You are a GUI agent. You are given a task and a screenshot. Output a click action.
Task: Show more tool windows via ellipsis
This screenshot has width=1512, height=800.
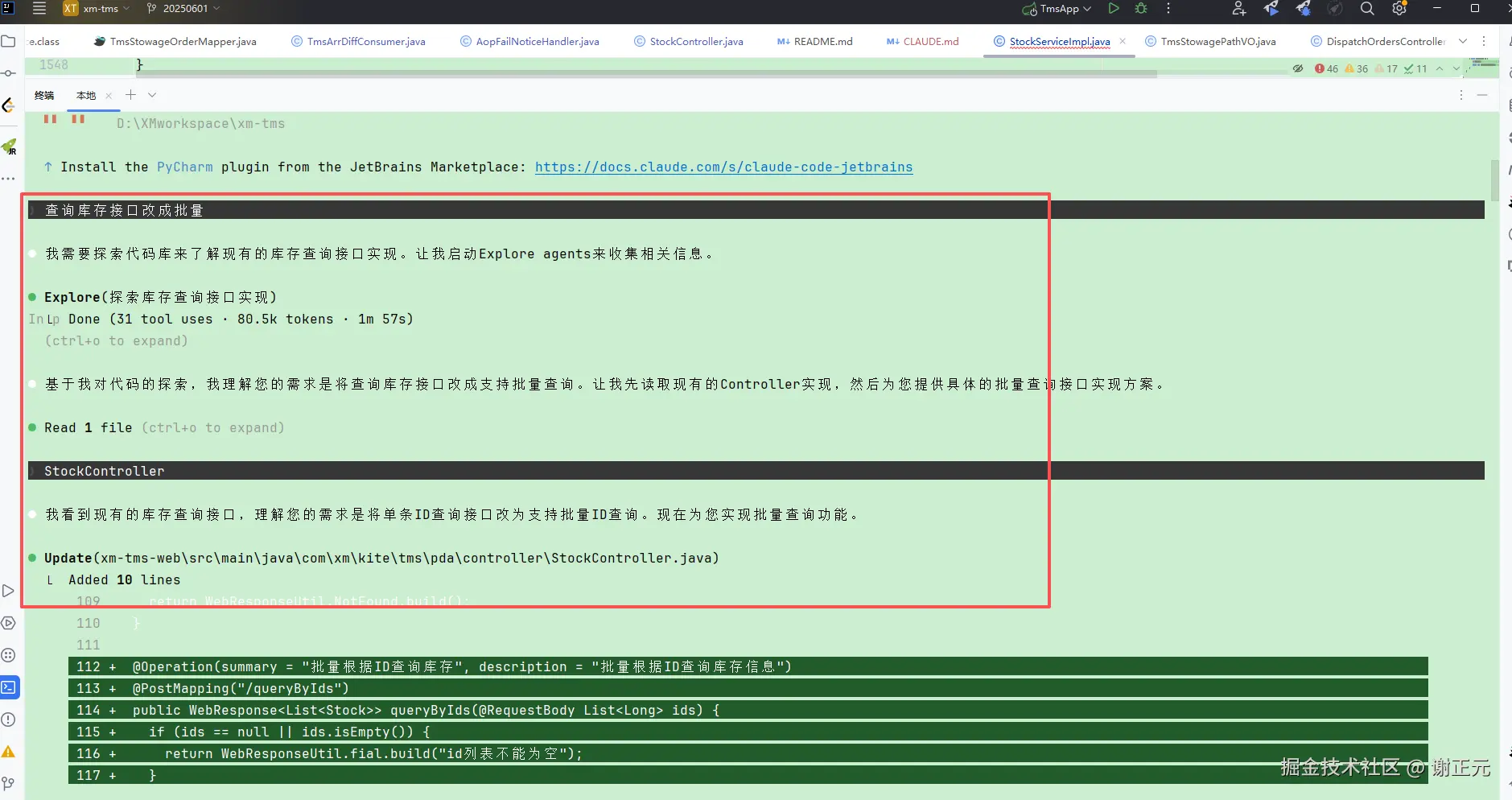point(8,179)
